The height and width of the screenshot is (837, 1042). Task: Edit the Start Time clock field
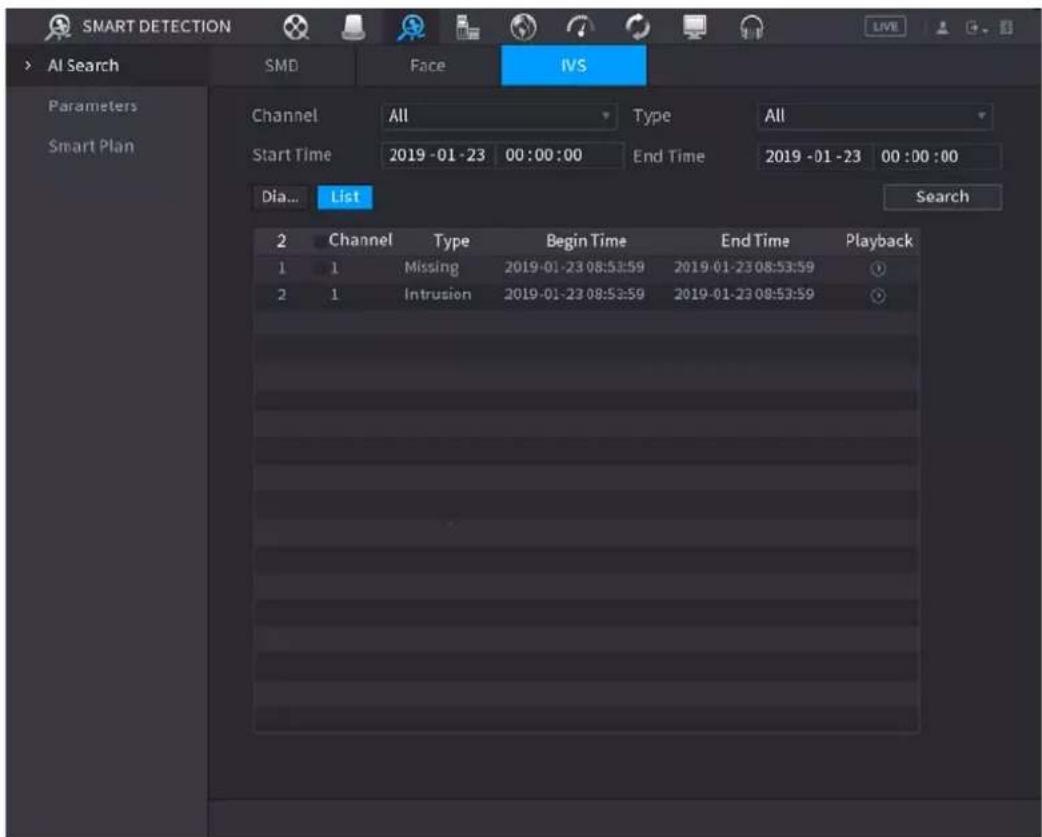560,155
